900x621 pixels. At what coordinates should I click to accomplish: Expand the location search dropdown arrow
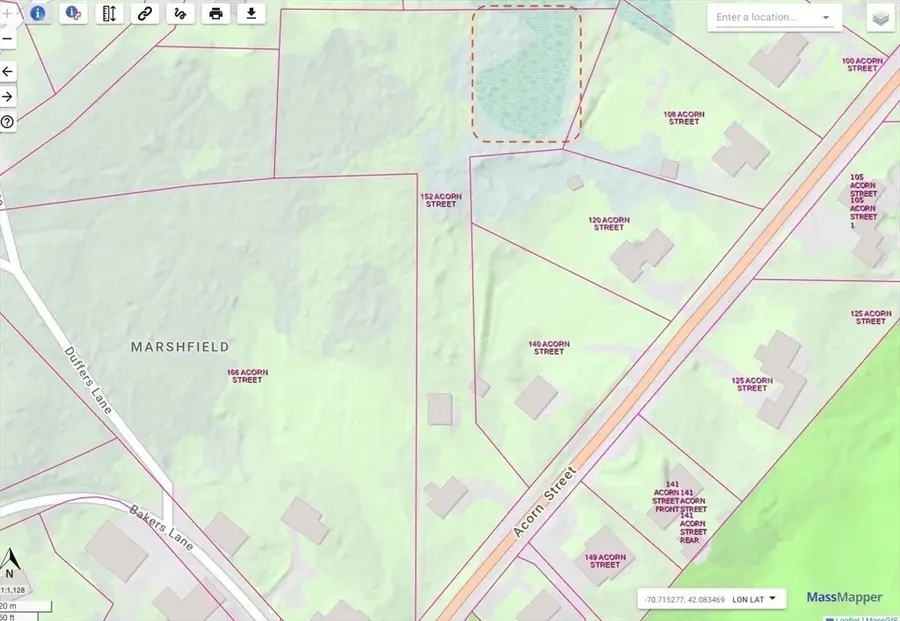point(826,18)
